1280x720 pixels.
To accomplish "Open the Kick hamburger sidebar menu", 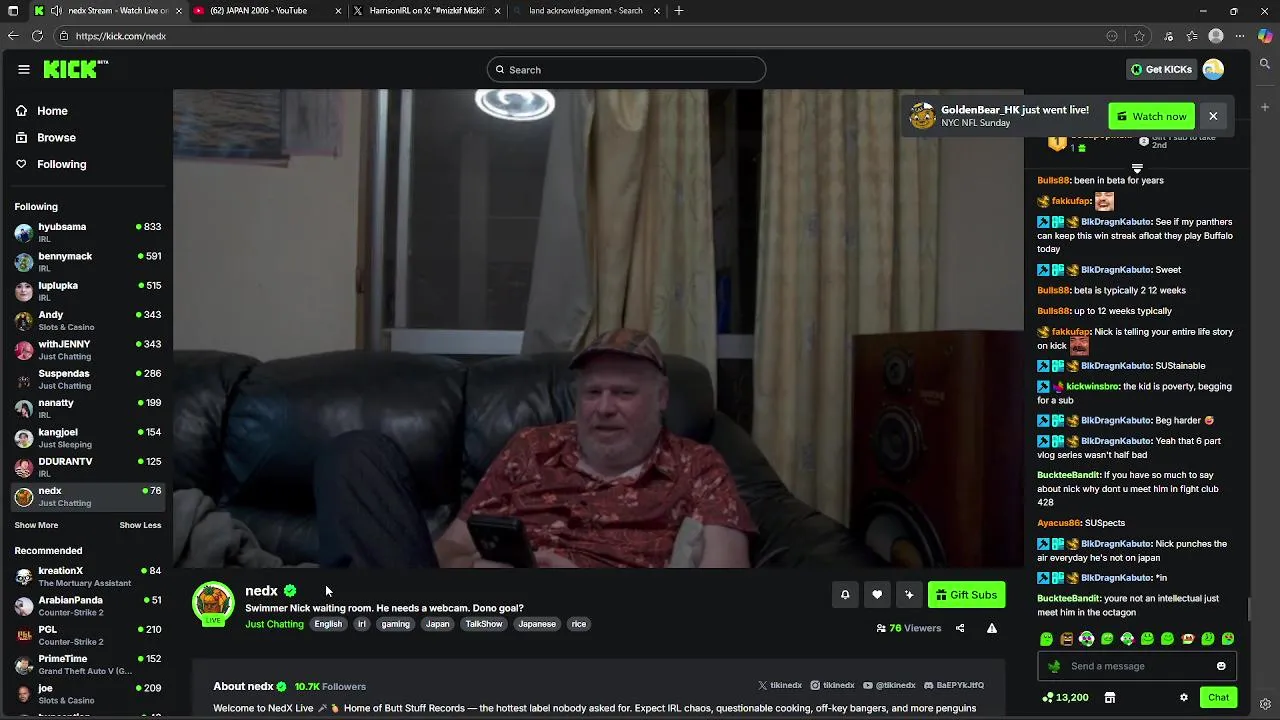I will click(x=24, y=69).
